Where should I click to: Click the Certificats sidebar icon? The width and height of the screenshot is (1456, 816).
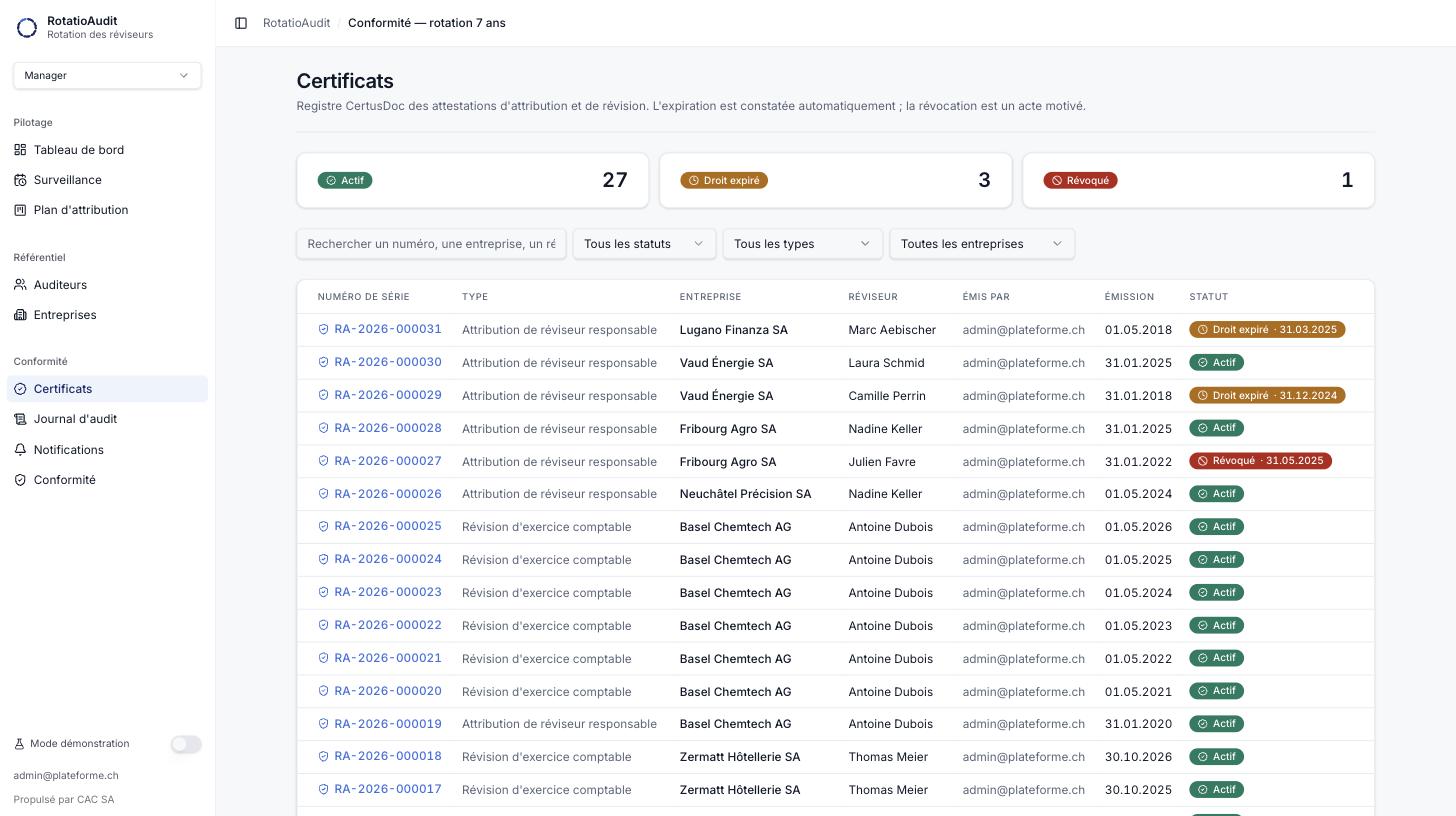[x=20, y=389]
